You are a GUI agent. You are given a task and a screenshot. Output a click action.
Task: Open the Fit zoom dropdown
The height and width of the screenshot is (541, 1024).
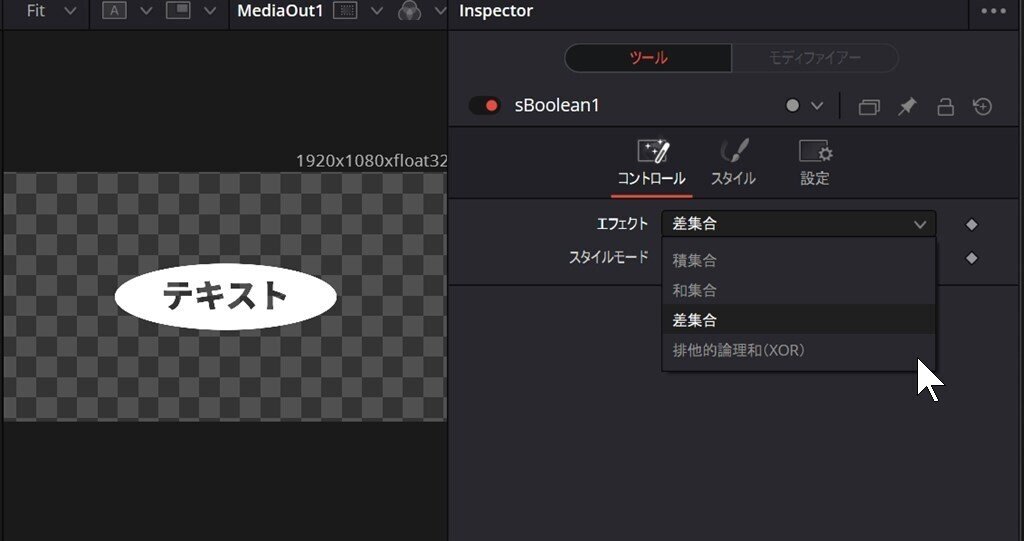pos(51,11)
